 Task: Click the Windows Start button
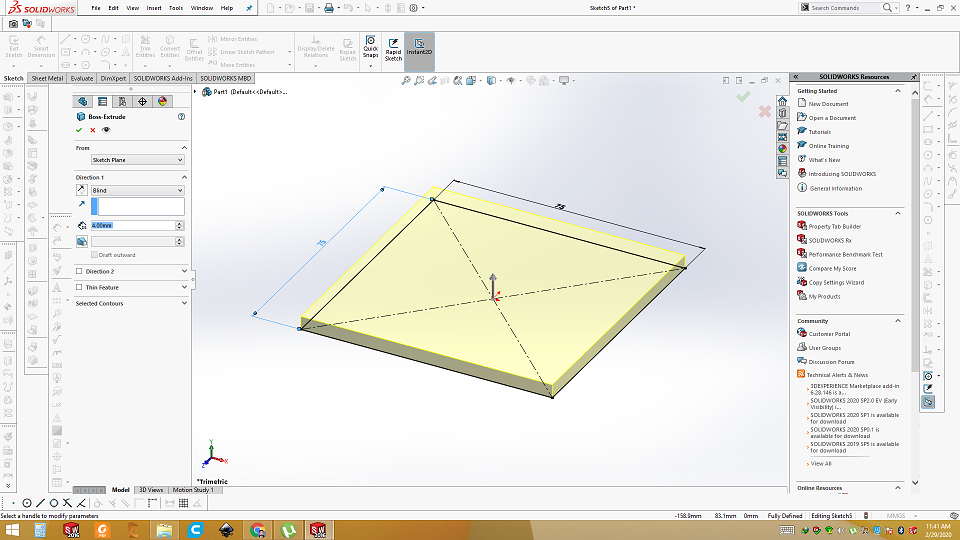coord(13,530)
